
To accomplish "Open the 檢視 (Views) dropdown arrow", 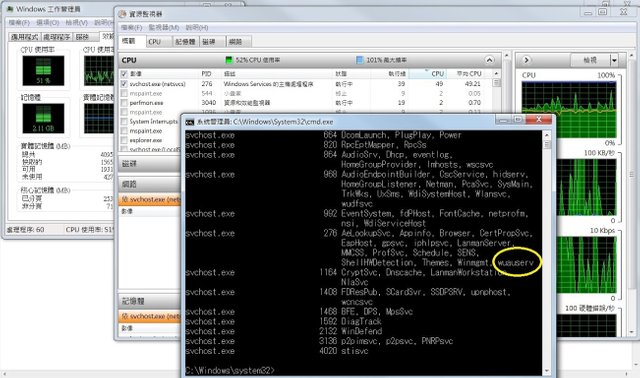I will (x=614, y=60).
